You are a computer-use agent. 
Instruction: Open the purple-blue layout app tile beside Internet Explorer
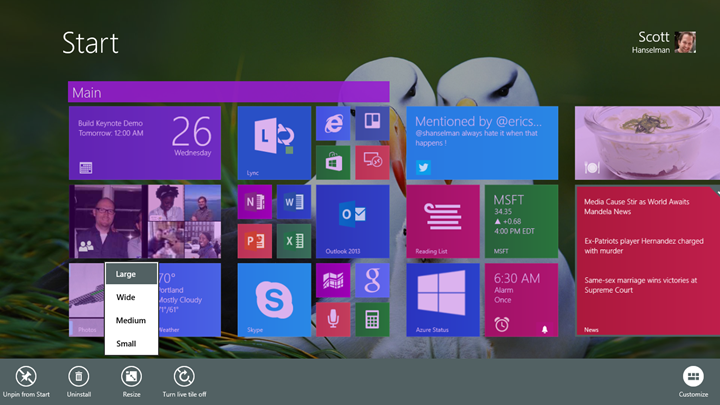click(x=372, y=124)
